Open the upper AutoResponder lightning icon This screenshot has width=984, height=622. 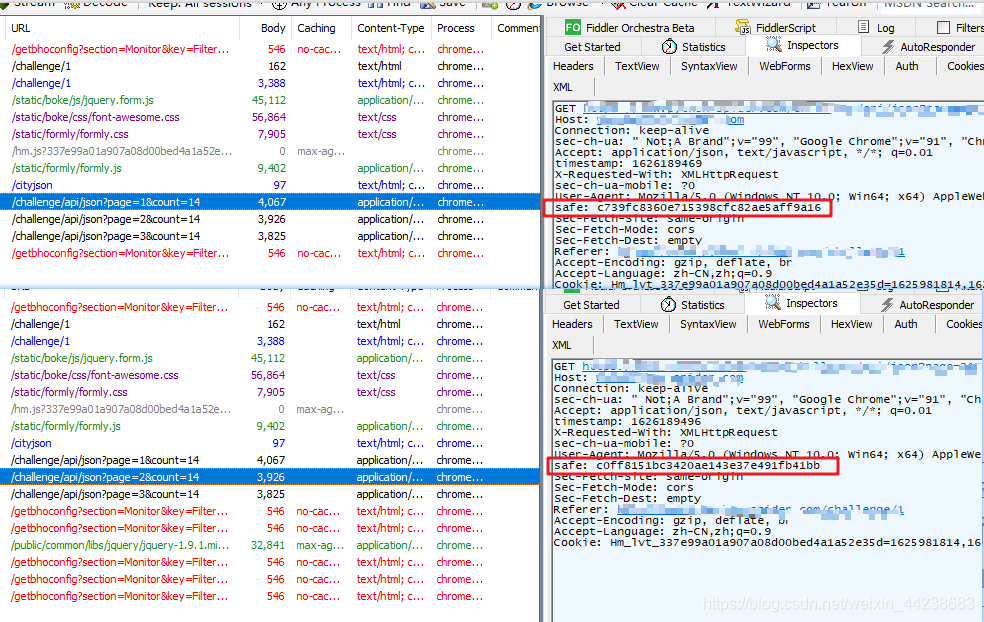(x=887, y=46)
